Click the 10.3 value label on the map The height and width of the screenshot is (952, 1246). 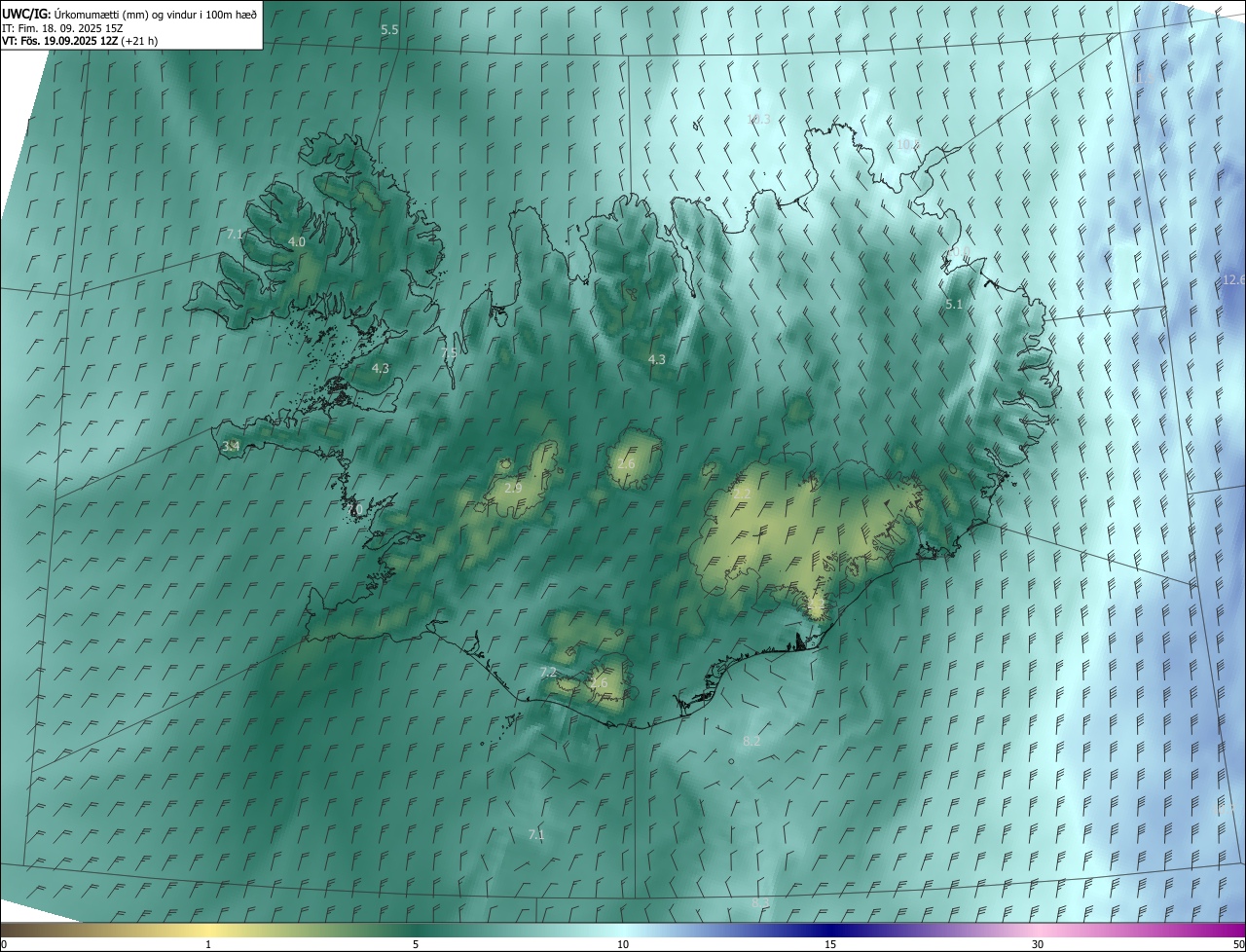[x=758, y=120]
